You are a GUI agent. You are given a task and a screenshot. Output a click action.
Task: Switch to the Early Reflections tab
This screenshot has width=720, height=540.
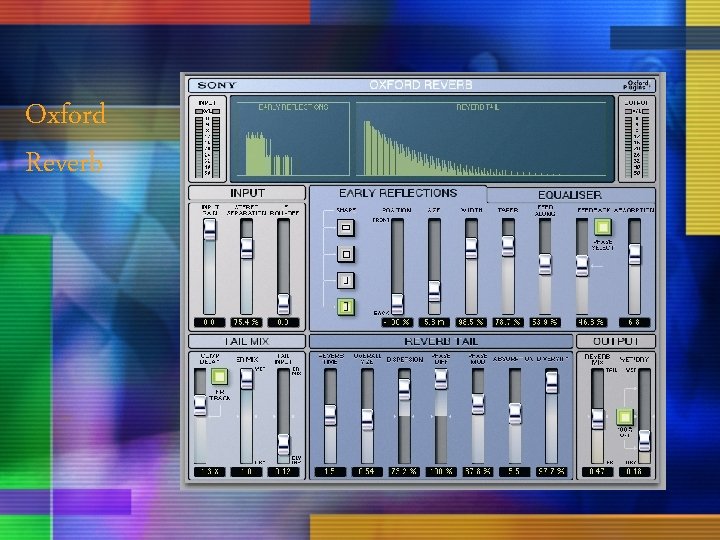tap(398, 193)
